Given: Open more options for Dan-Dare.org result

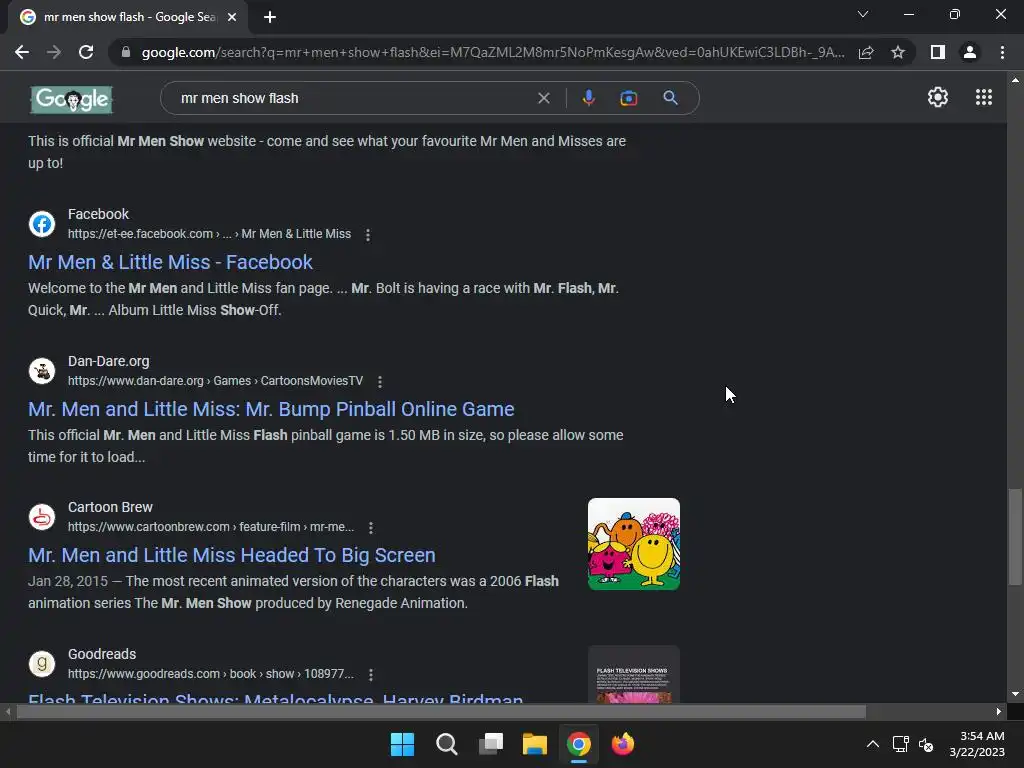Looking at the screenshot, I should (x=379, y=381).
